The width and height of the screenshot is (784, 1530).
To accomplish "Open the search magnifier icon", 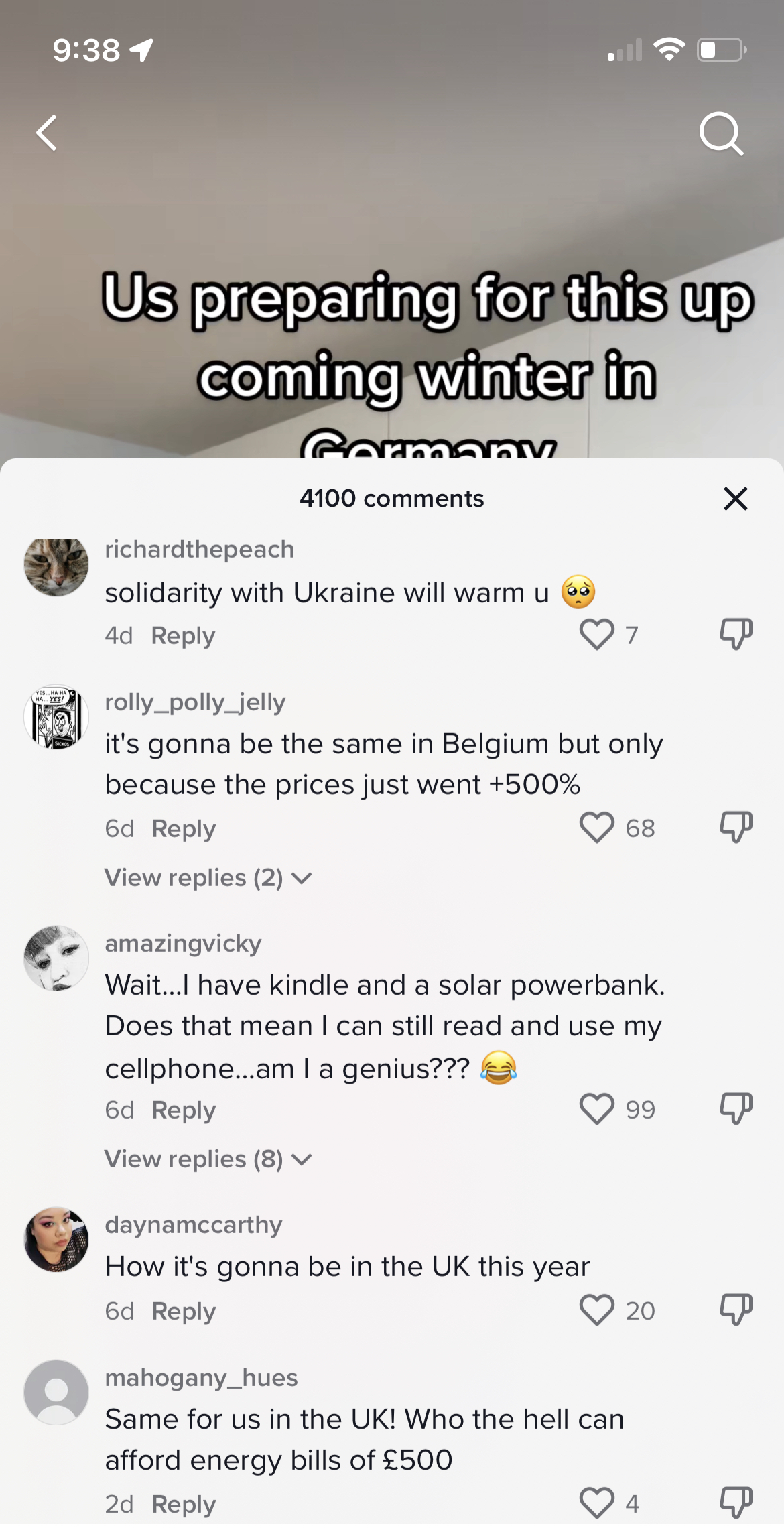I will click(722, 134).
